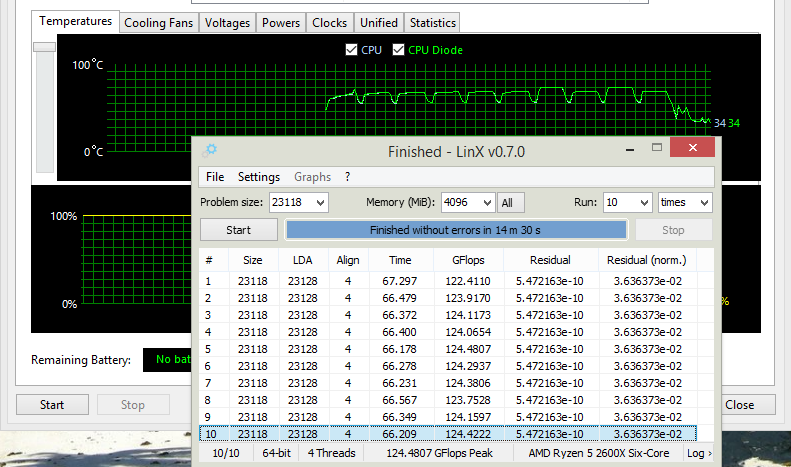Select run 1 time cell 67.297
The width and height of the screenshot is (791, 467).
tap(400, 281)
